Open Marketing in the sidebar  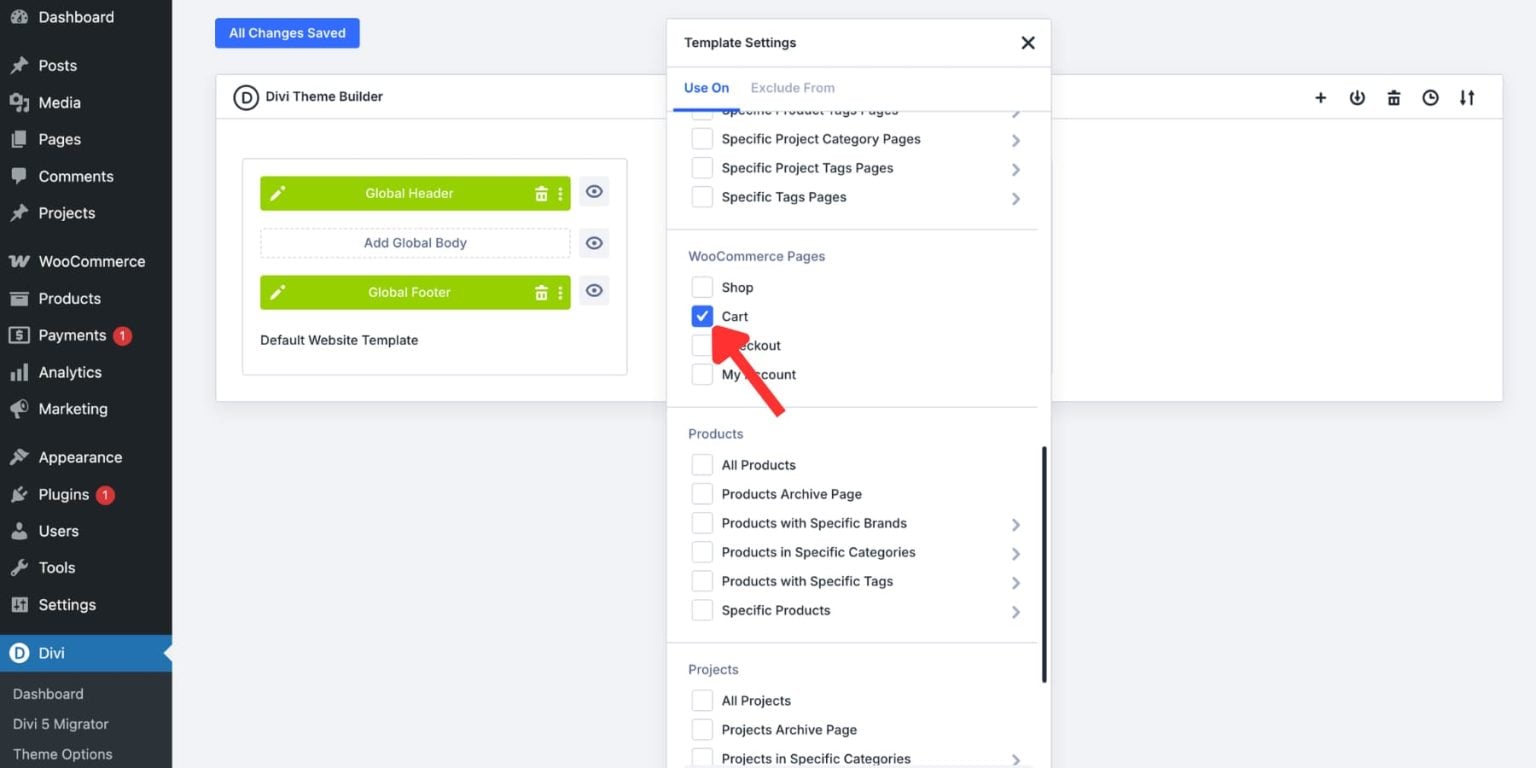[x=86, y=409]
